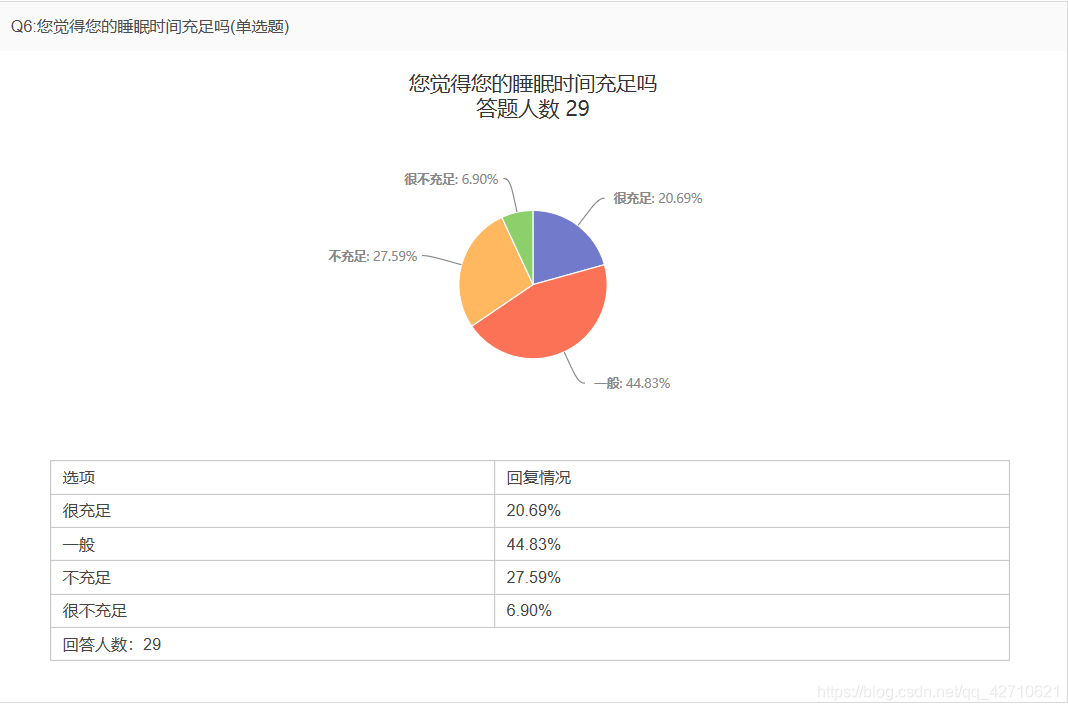The width and height of the screenshot is (1068, 710).
Task: Click the 不充足 table row cell
Action: pos(272,578)
